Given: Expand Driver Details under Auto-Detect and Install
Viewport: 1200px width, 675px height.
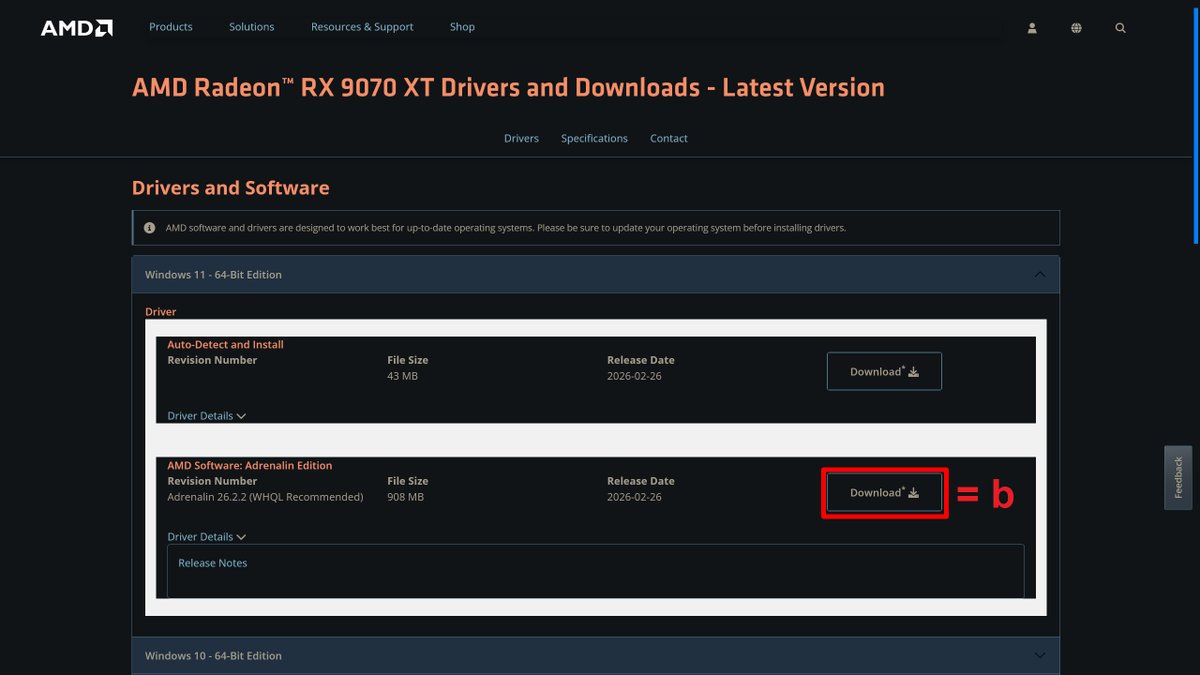Looking at the screenshot, I should [x=206, y=416].
